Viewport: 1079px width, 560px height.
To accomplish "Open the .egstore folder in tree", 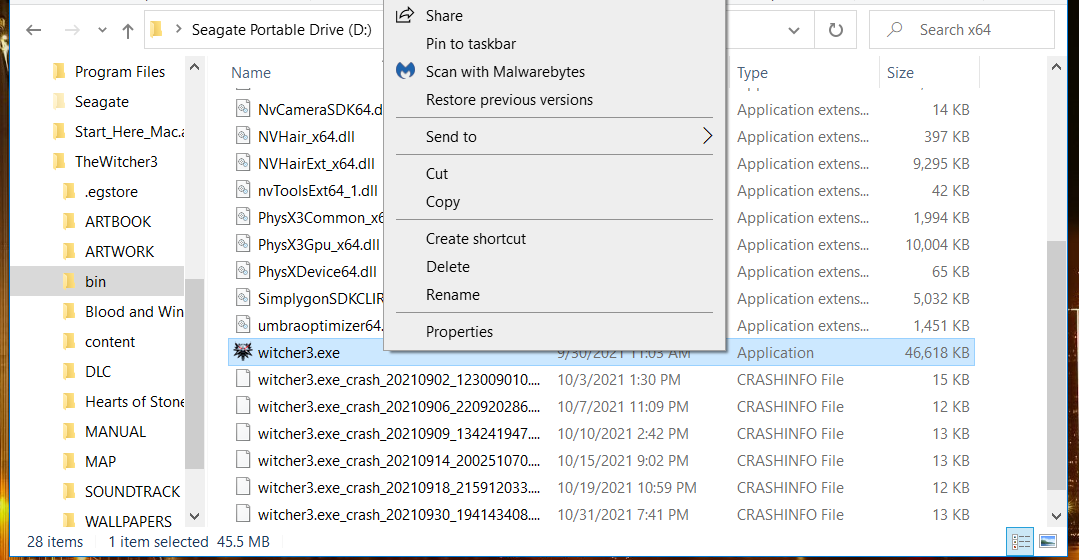I will click(x=111, y=192).
